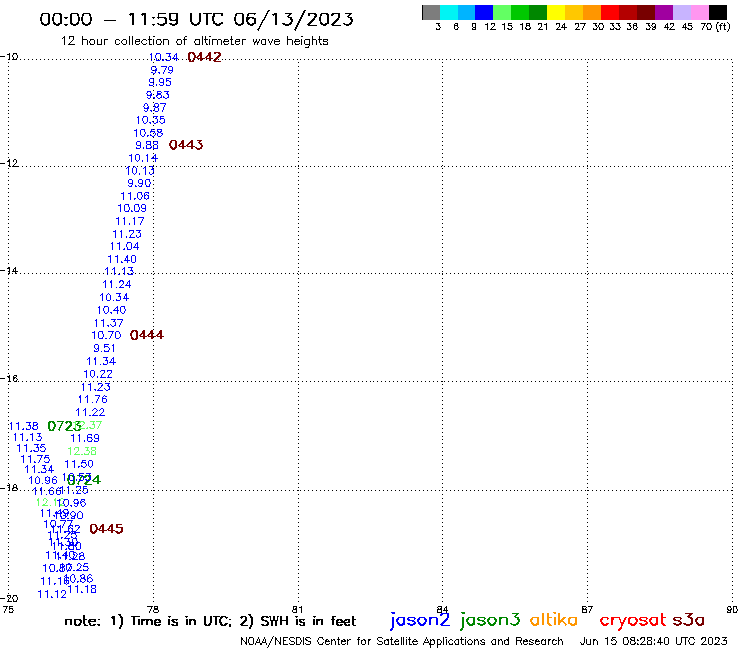
Task: Click the wave height value 11.17
Action: pyautogui.click(x=130, y=221)
